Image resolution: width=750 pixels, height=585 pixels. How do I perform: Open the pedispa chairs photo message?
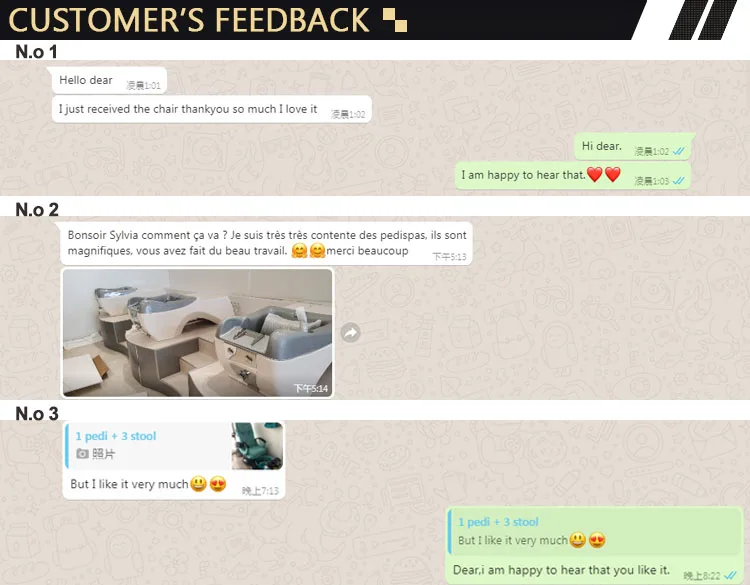(198, 332)
